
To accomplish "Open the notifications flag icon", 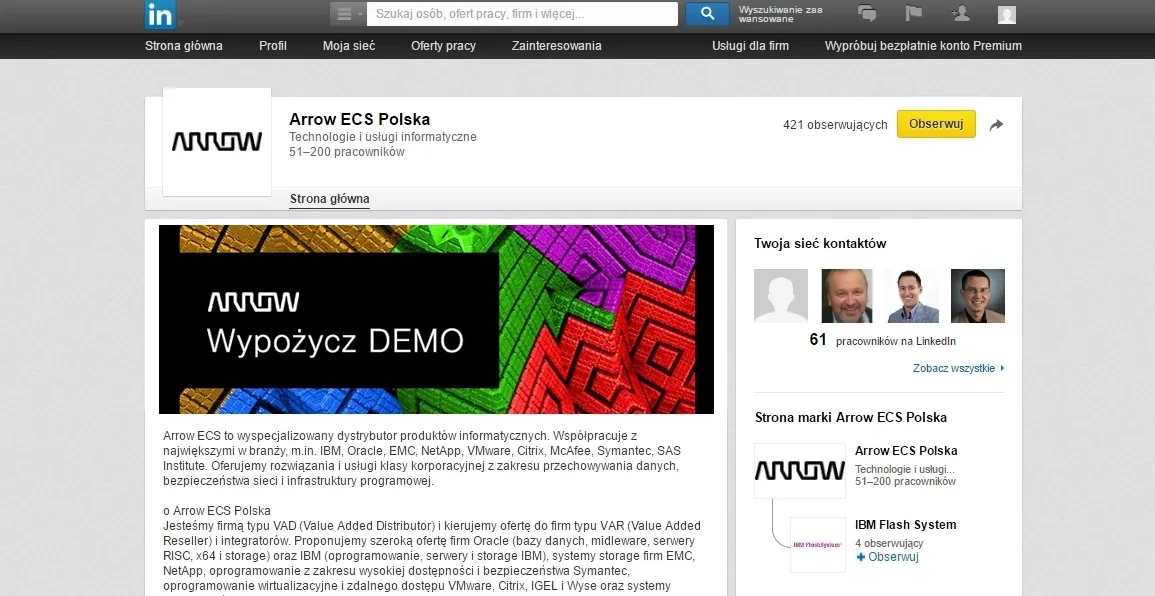I will pos(913,13).
